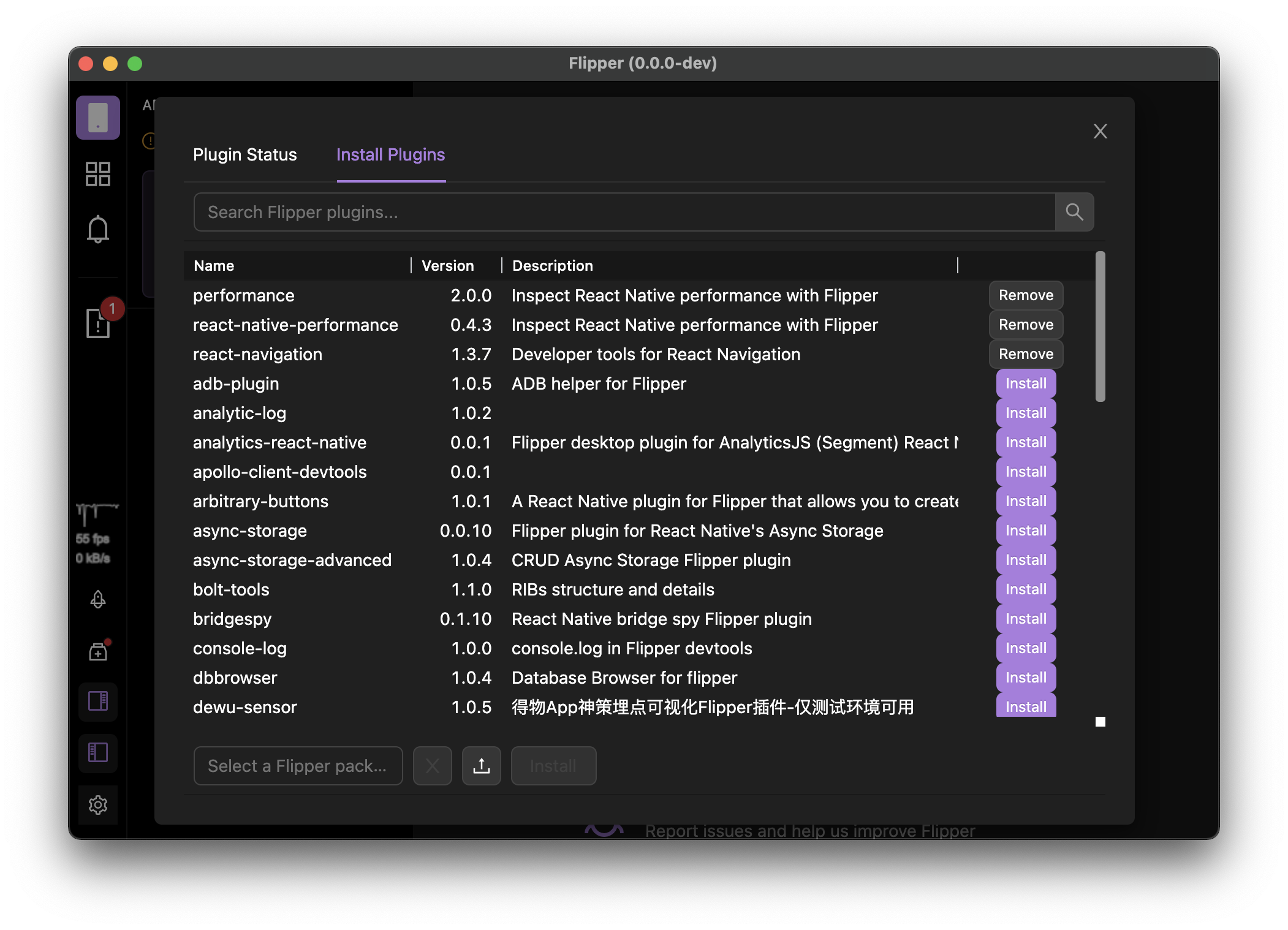Open the notifications bell icon
This screenshot has width=1288, height=930.
pyautogui.click(x=98, y=230)
